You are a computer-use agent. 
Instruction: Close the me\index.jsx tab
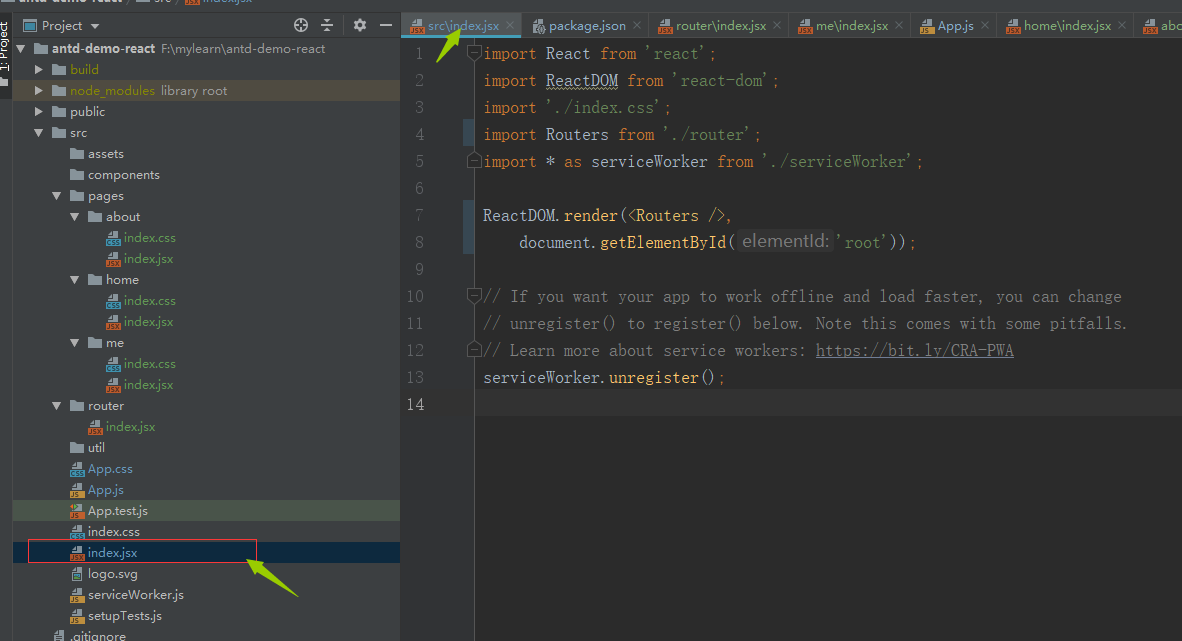899,26
